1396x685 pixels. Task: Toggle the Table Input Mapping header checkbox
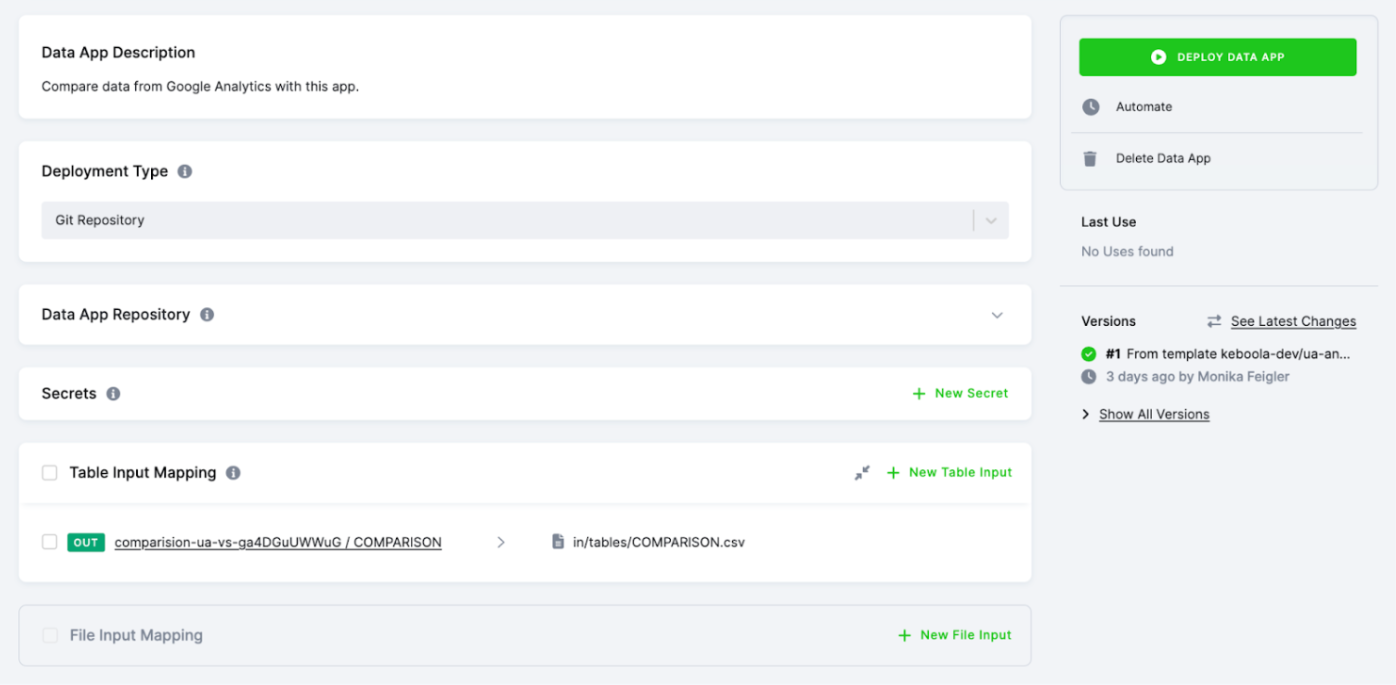[49, 472]
